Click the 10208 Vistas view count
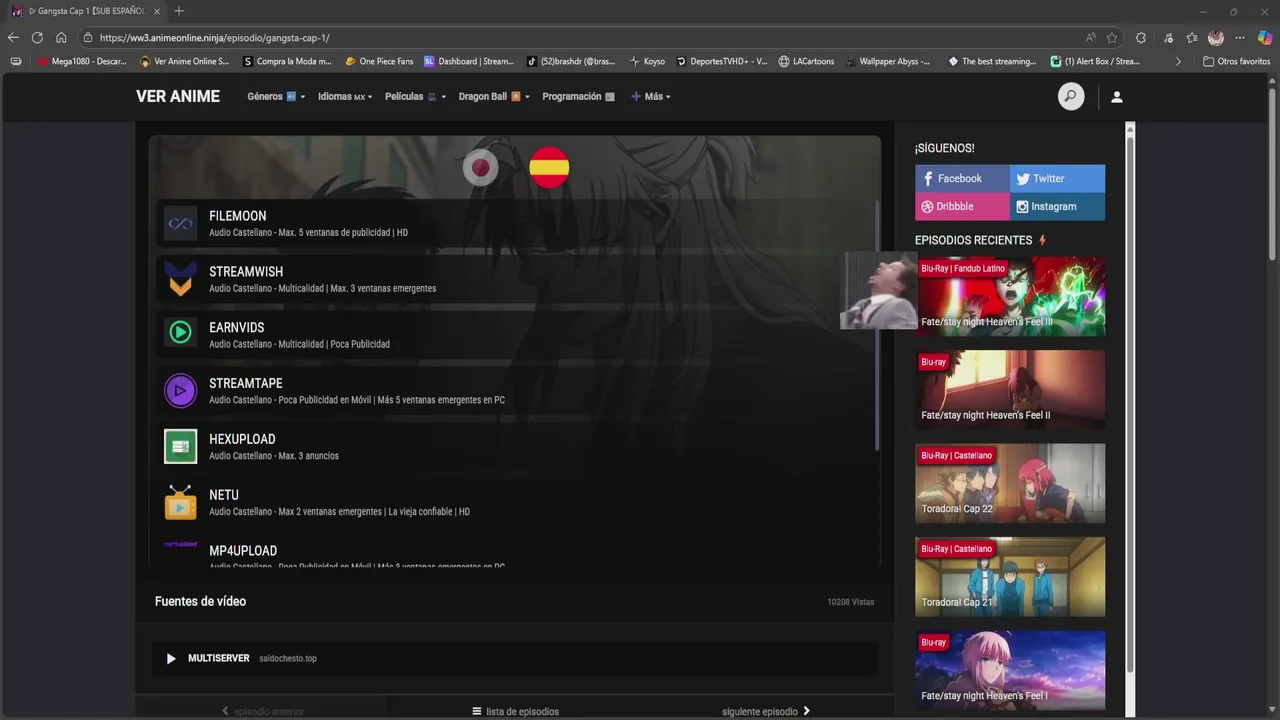Image resolution: width=1280 pixels, height=720 pixels. (x=851, y=602)
